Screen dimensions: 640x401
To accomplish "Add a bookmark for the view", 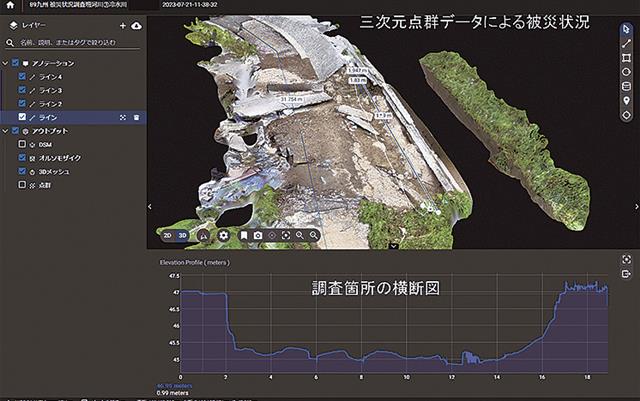I will point(244,235).
